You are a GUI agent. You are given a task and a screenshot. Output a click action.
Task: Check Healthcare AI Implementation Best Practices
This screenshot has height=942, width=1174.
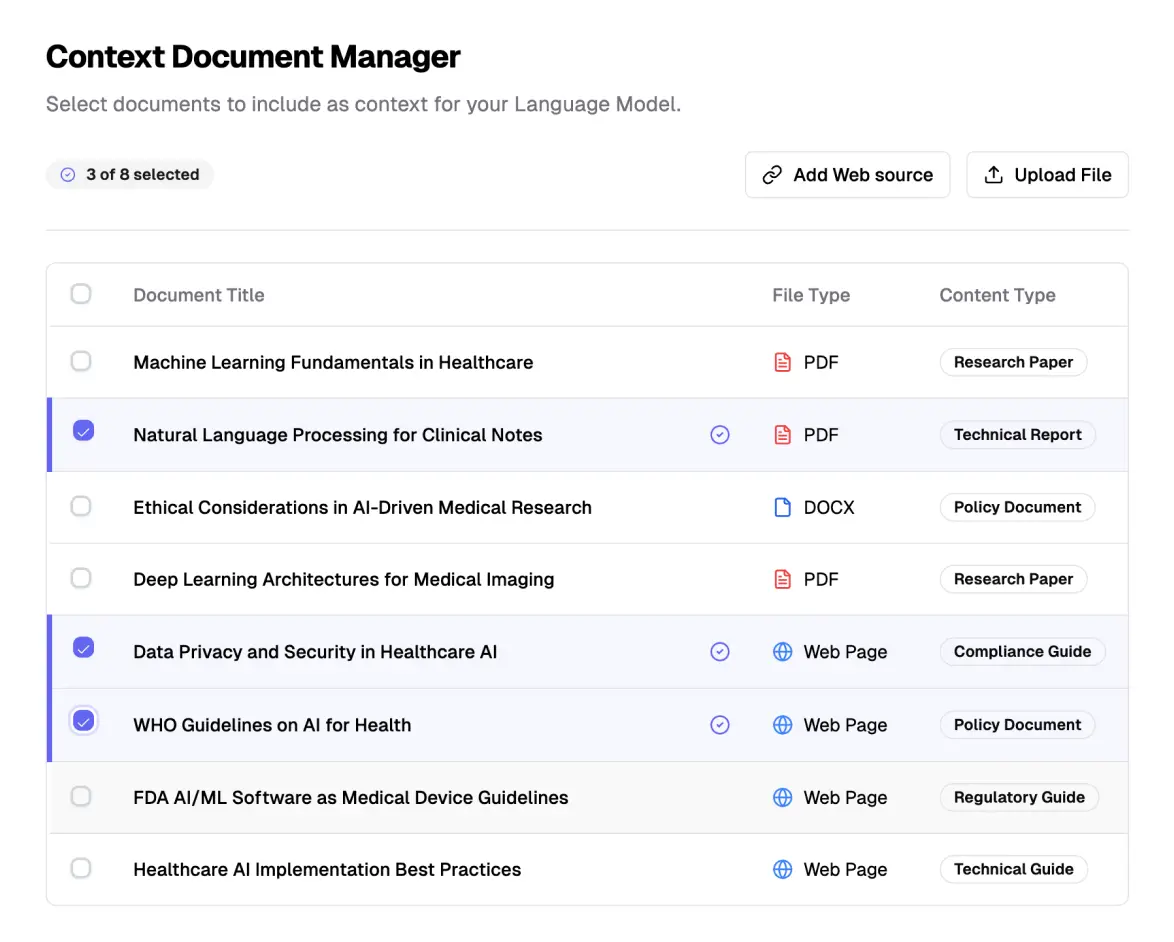(81, 868)
